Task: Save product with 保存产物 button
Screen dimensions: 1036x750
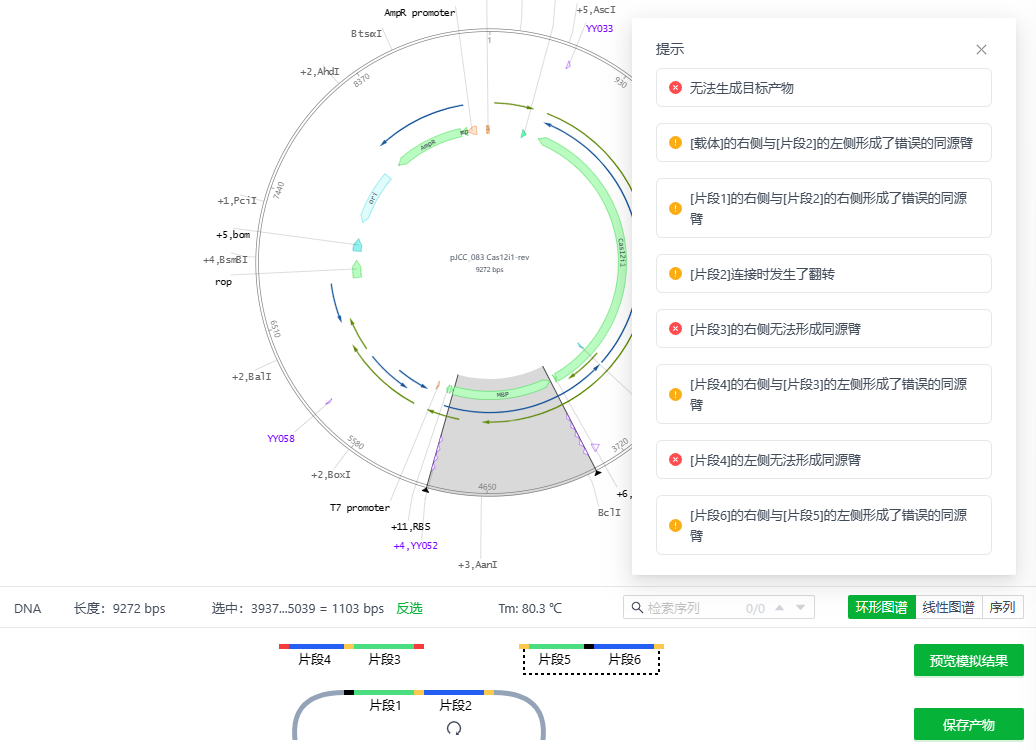Action: (x=968, y=724)
